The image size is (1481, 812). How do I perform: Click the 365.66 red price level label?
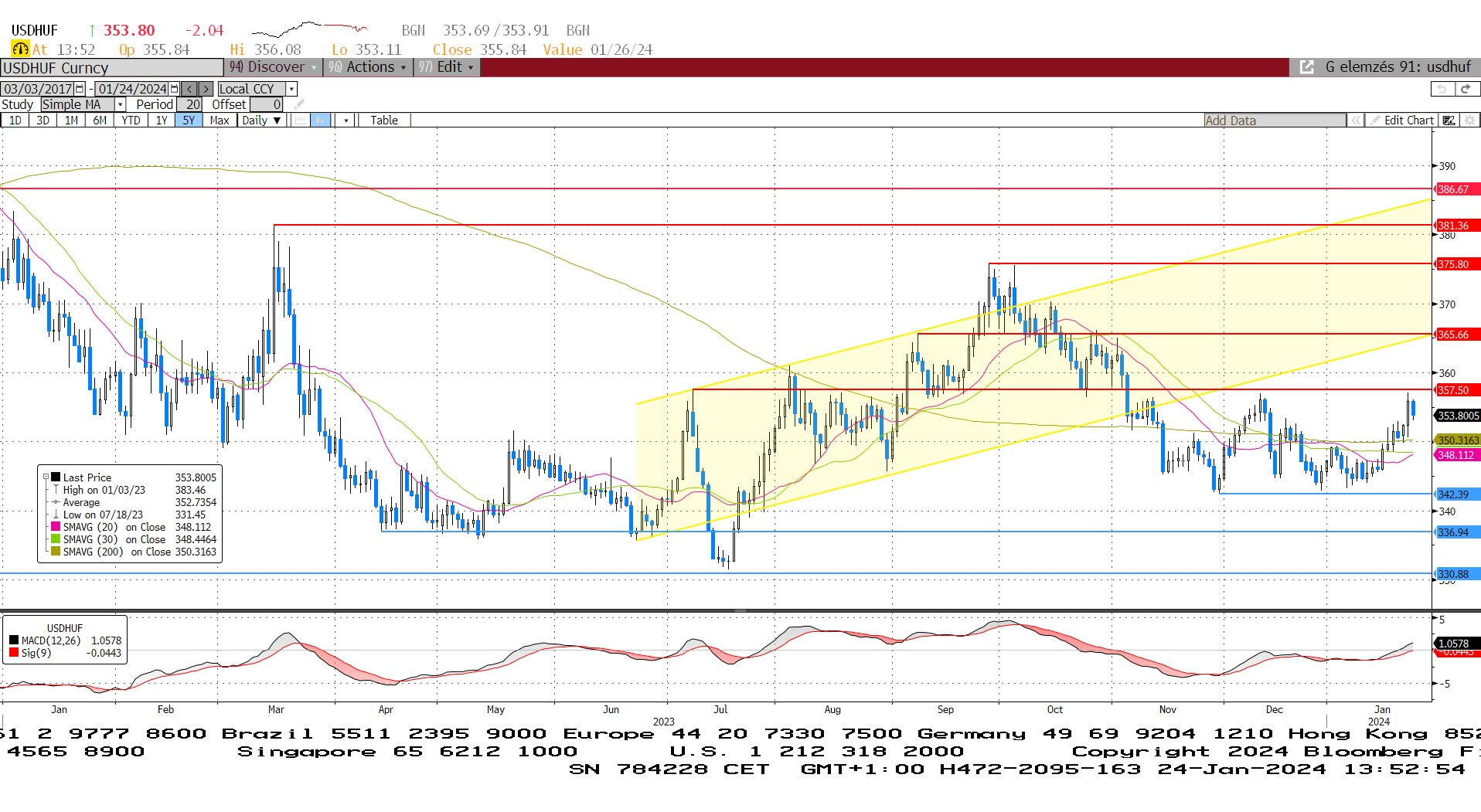pyautogui.click(x=1458, y=335)
